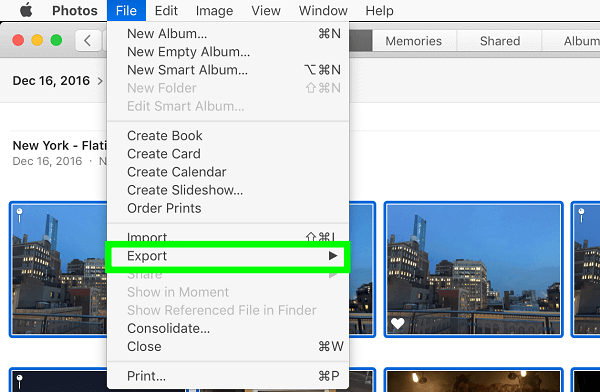
Task: Click the yellow minimize window button
Action: tap(37, 40)
